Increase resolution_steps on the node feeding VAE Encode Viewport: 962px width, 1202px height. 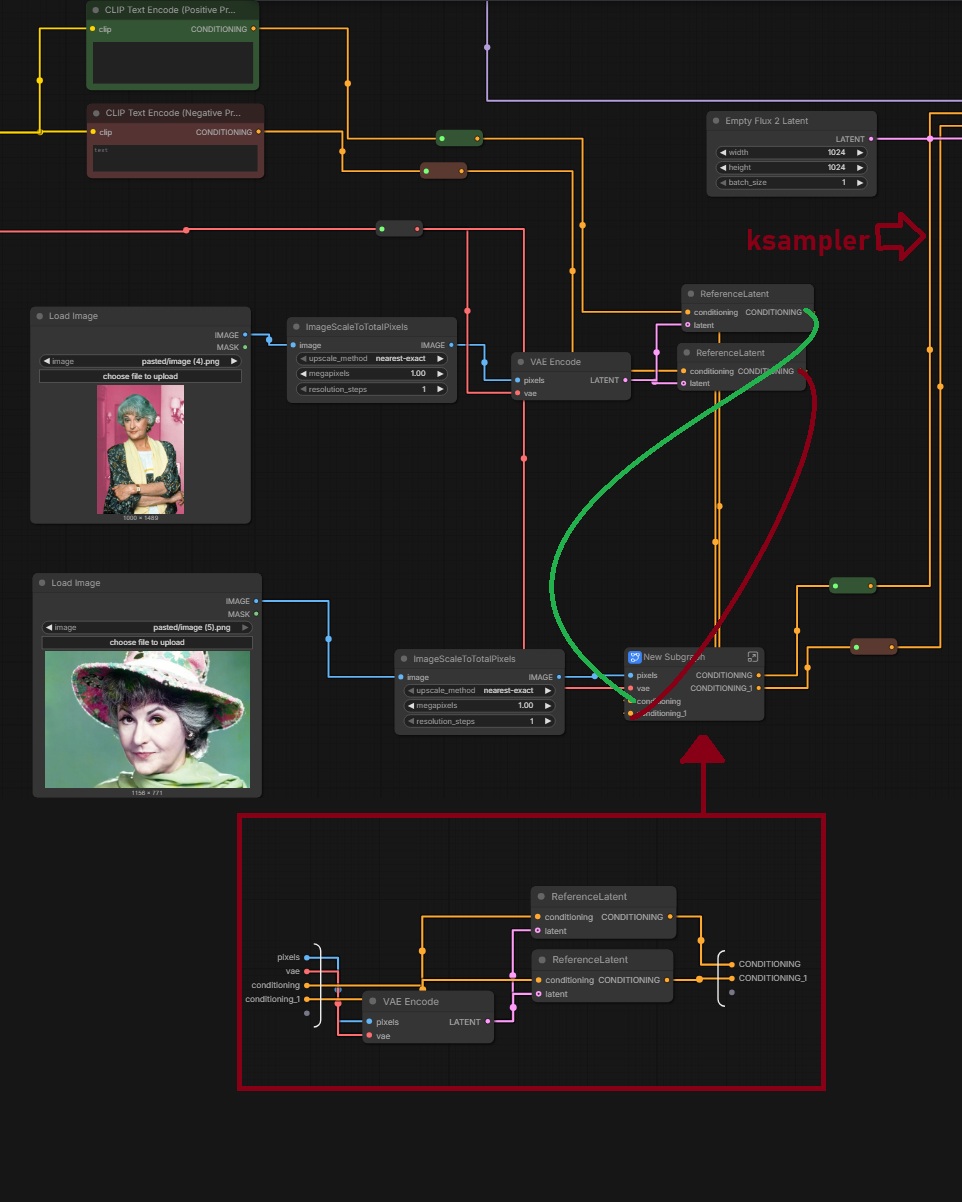(x=440, y=389)
